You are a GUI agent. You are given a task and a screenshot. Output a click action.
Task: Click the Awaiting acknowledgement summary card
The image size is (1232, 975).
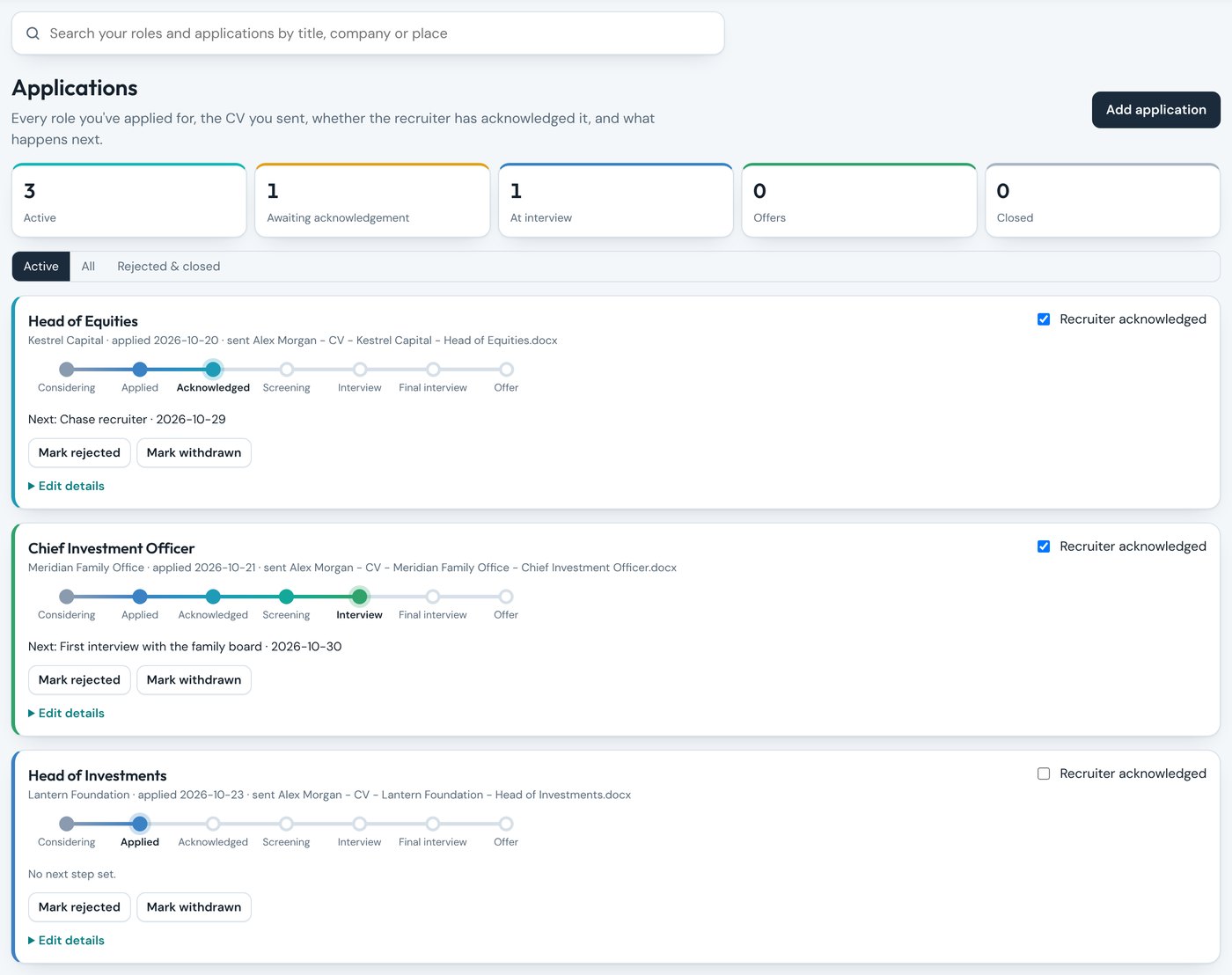click(x=372, y=201)
